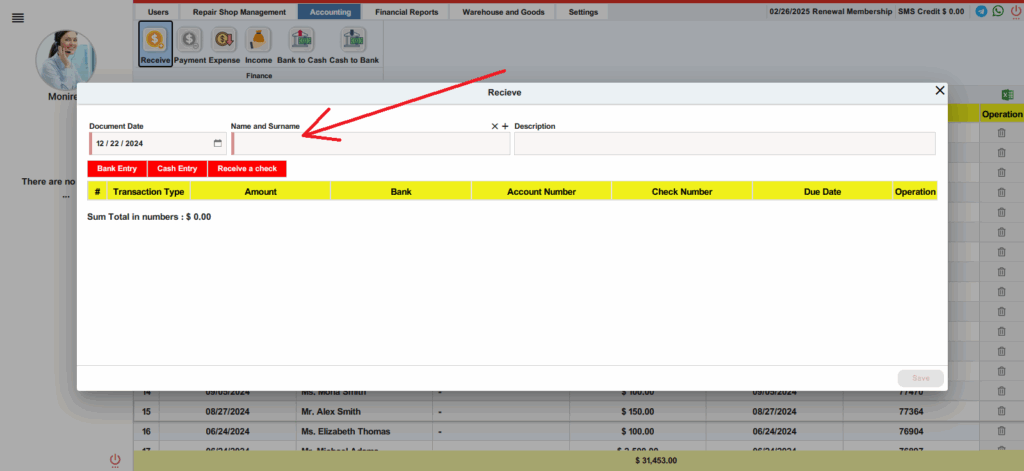Click document number 77364

tap(912, 412)
